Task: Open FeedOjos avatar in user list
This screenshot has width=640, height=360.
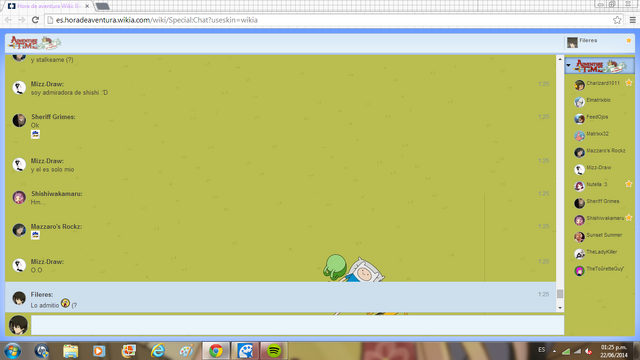Action: pyautogui.click(x=579, y=119)
